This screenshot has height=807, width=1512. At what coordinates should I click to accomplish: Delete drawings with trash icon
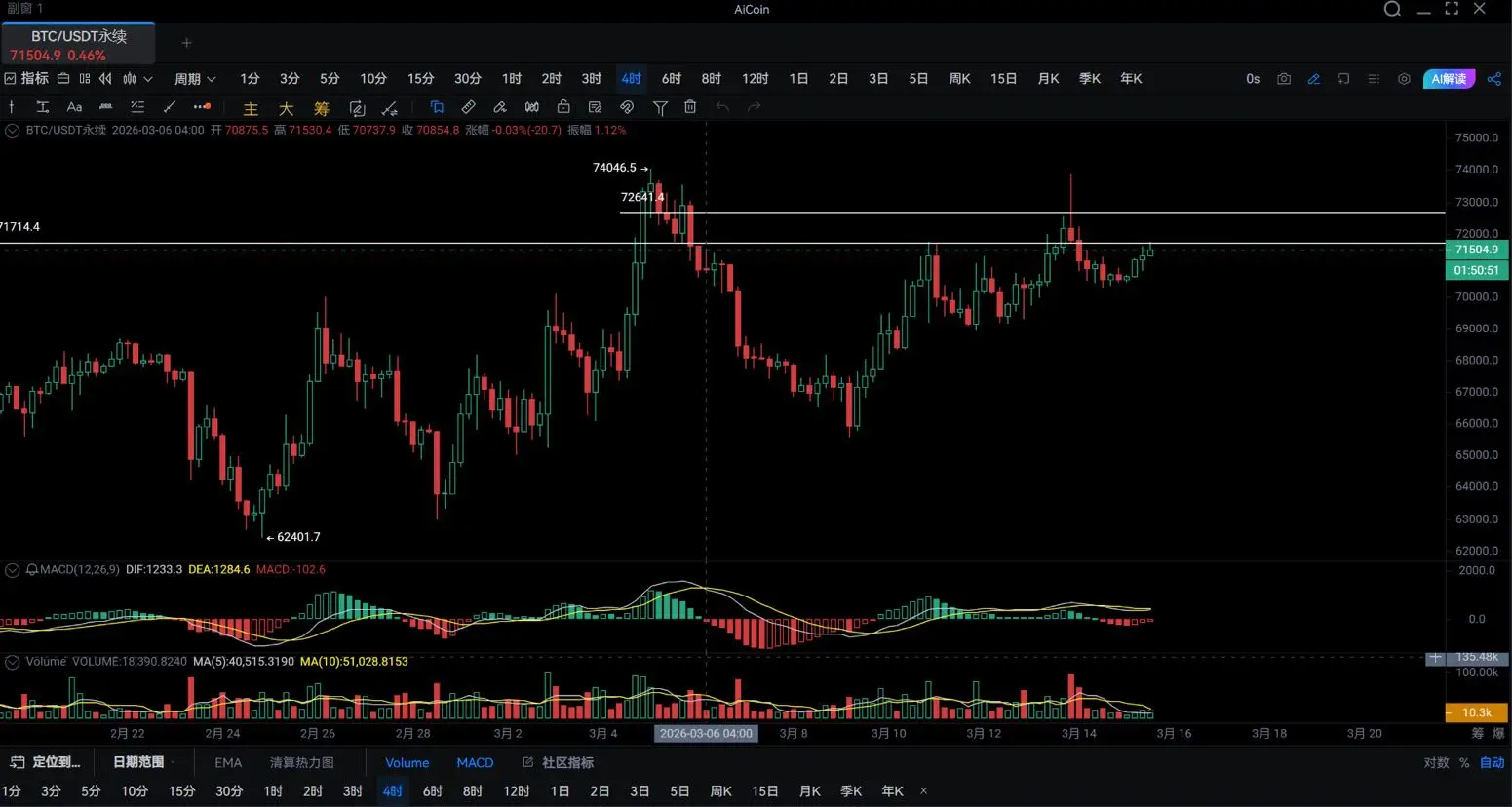pyautogui.click(x=690, y=107)
